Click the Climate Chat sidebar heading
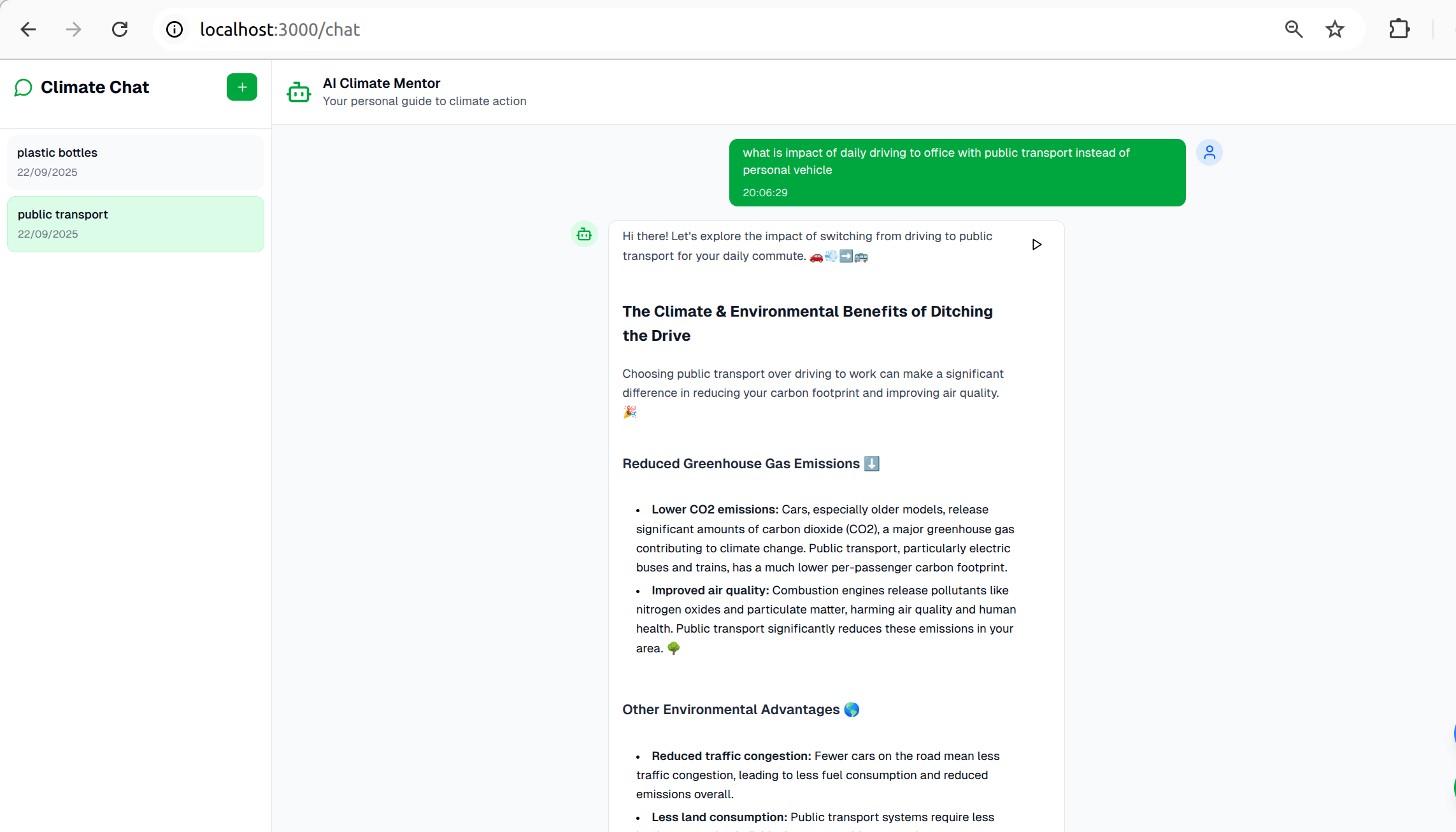The height and width of the screenshot is (832, 1456). pyautogui.click(x=95, y=87)
